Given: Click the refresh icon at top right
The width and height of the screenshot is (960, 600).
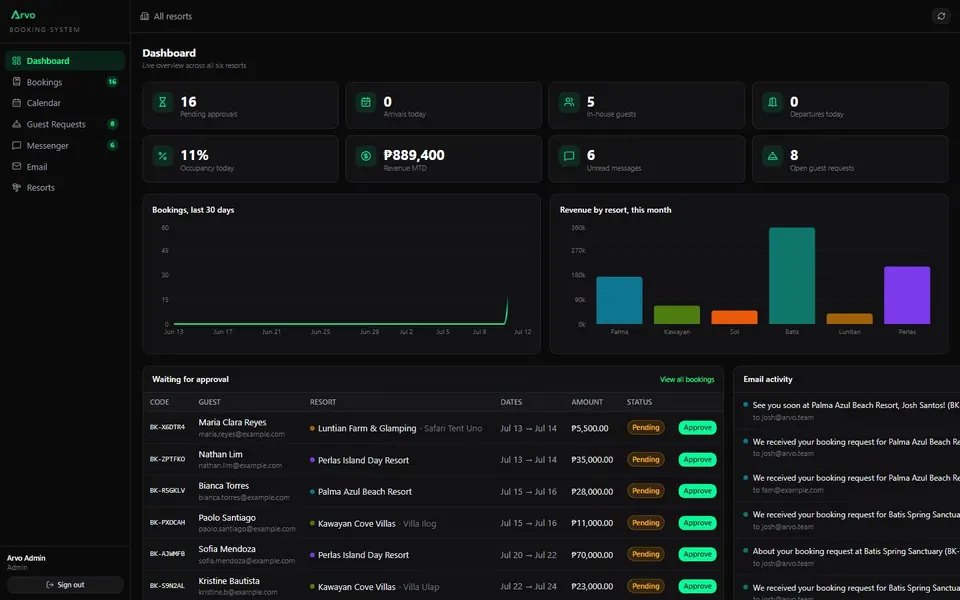Looking at the screenshot, I should (x=941, y=16).
